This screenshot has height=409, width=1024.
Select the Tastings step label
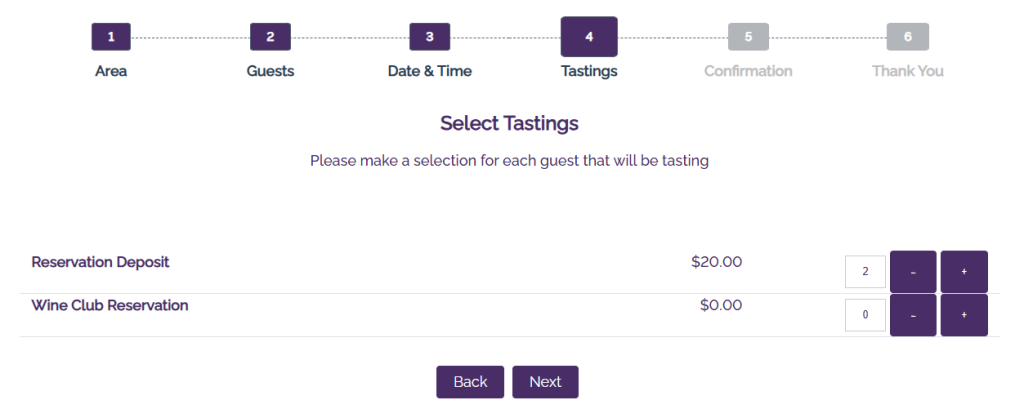click(x=589, y=71)
